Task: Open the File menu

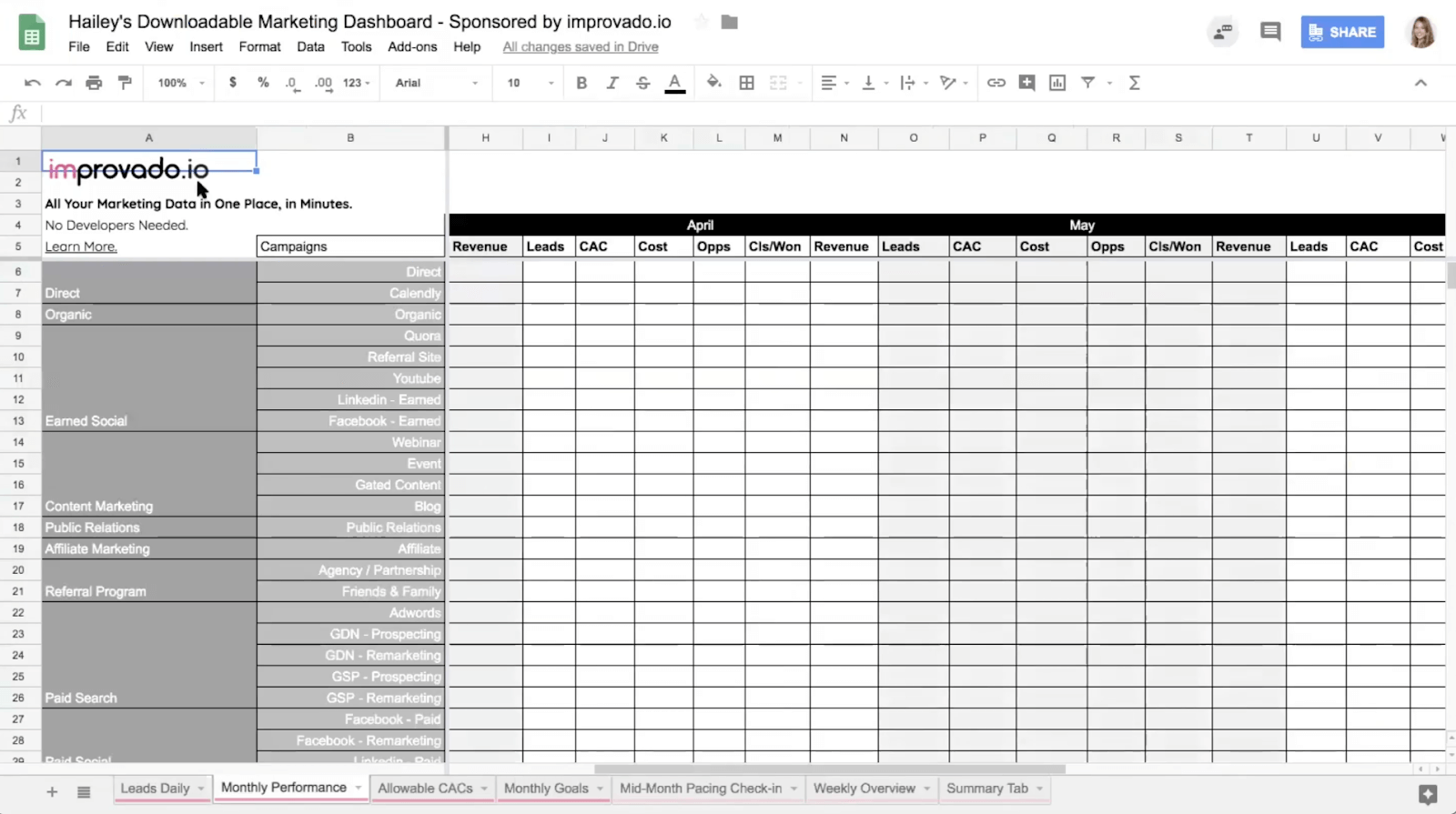Action: pyautogui.click(x=79, y=46)
